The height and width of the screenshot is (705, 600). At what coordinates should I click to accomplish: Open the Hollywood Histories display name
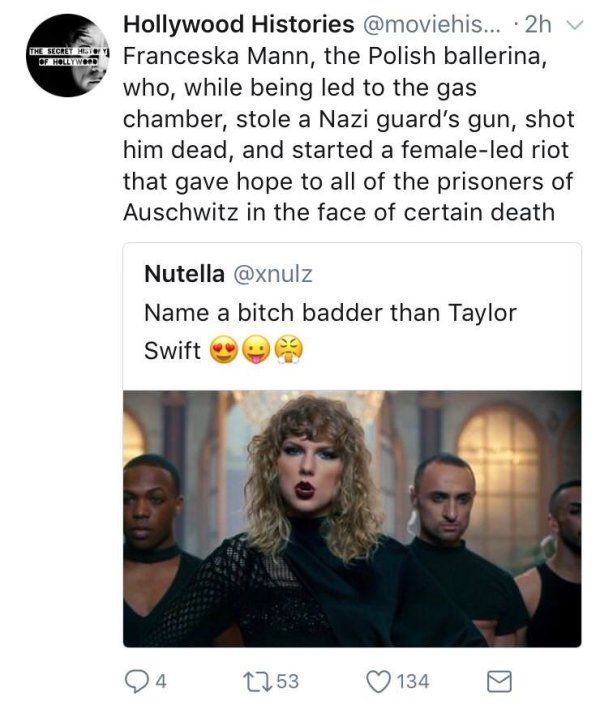pyautogui.click(x=239, y=24)
